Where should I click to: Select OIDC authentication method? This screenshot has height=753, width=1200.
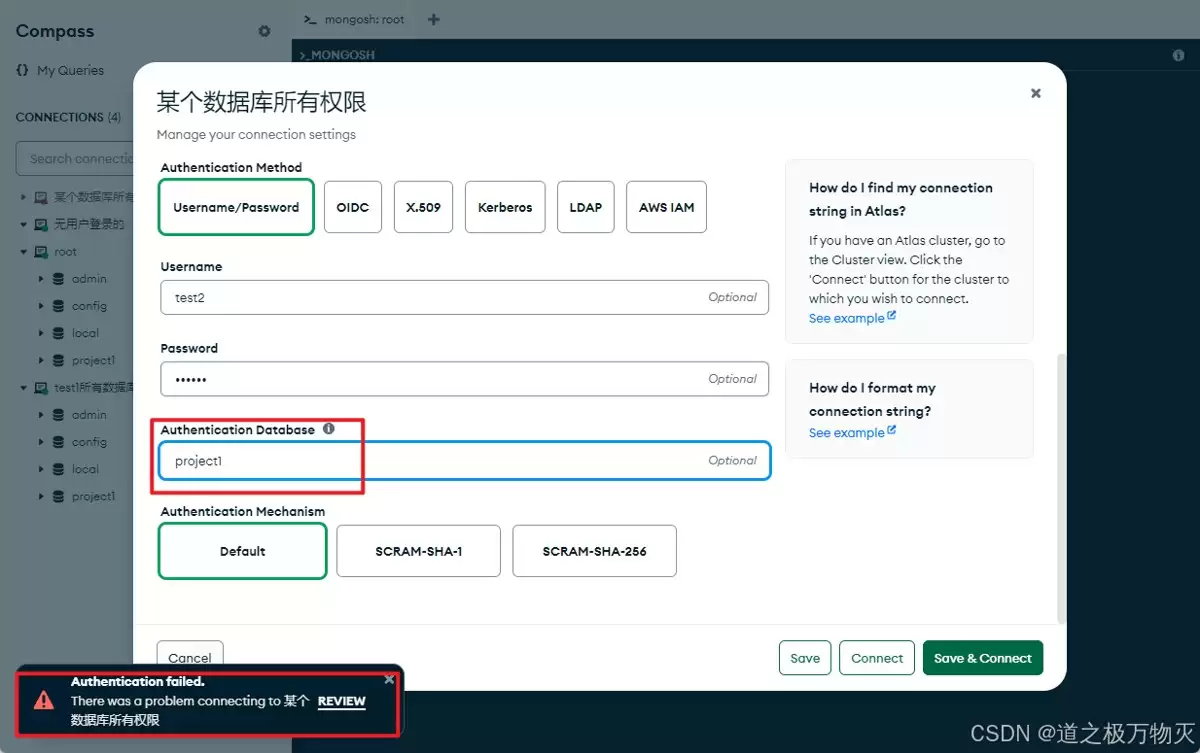pos(352,207)
